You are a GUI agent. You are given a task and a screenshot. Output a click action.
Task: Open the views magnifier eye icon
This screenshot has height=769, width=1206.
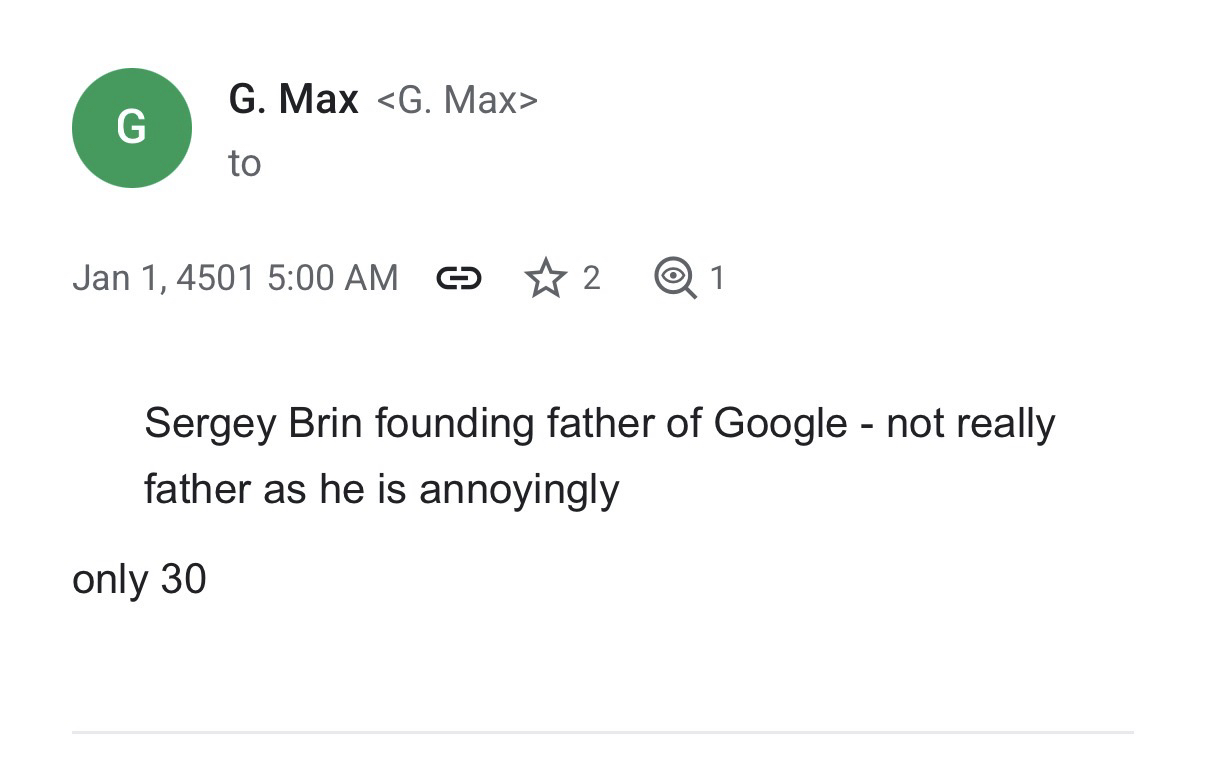click(x=674, y=278)
